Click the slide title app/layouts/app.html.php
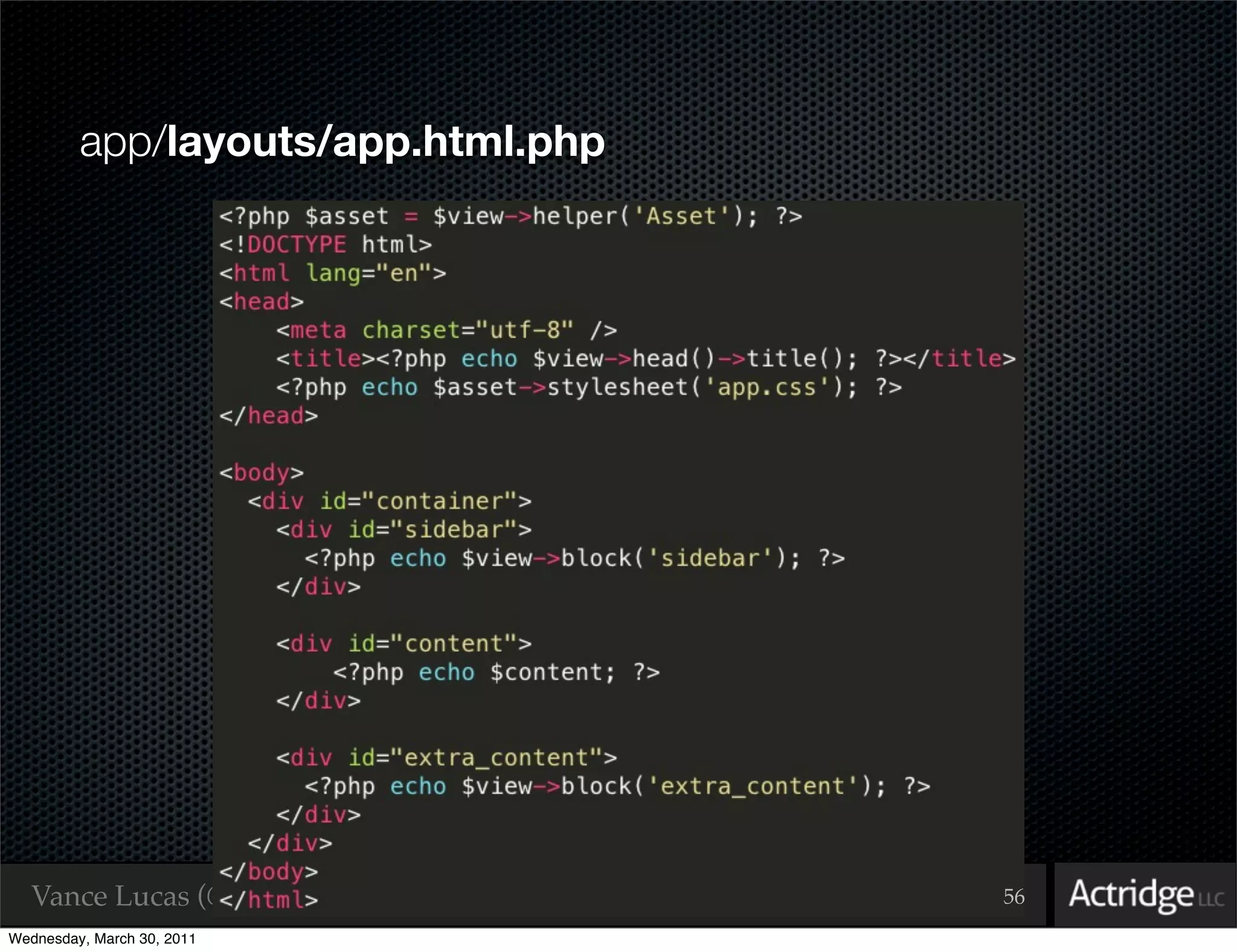Screen dimensions: 1237x952 [x=342, y=142]
